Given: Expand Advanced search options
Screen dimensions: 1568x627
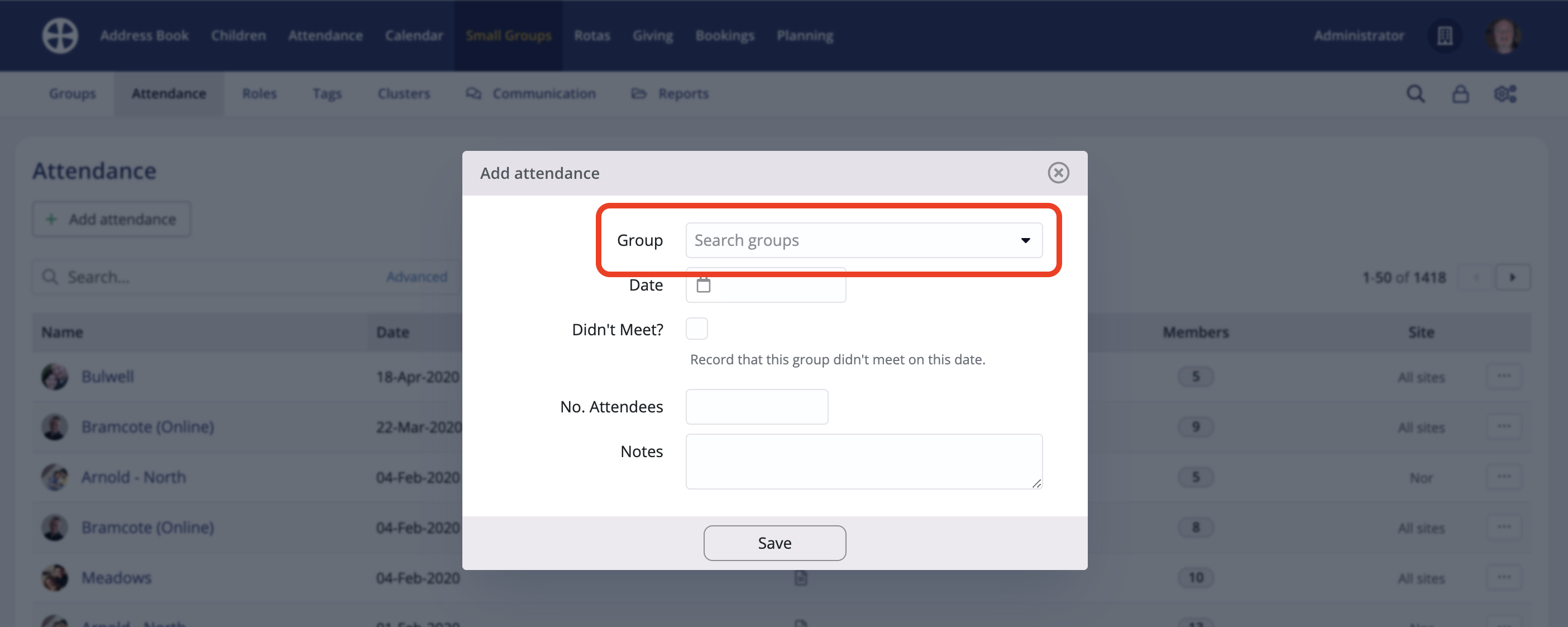Looking at the screenshot, I should pyautogui.click(x=417, y=276).
